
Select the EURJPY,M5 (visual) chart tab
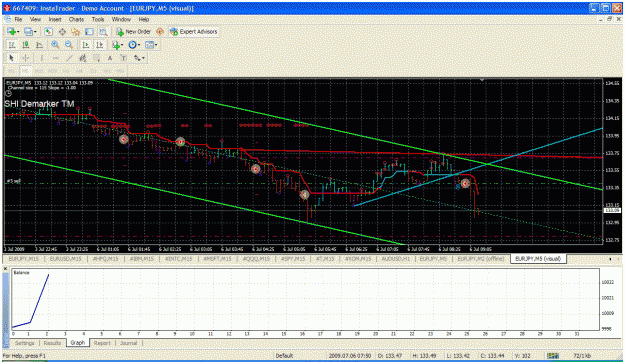click(538, 259)
